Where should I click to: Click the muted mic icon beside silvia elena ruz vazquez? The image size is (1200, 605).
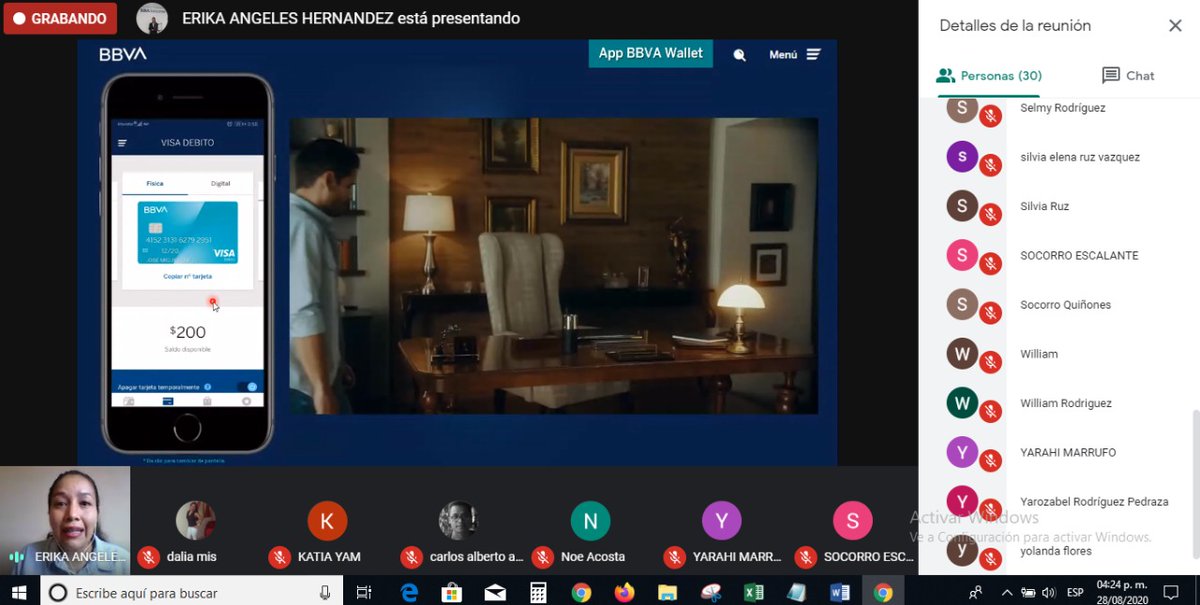[990, 165]
